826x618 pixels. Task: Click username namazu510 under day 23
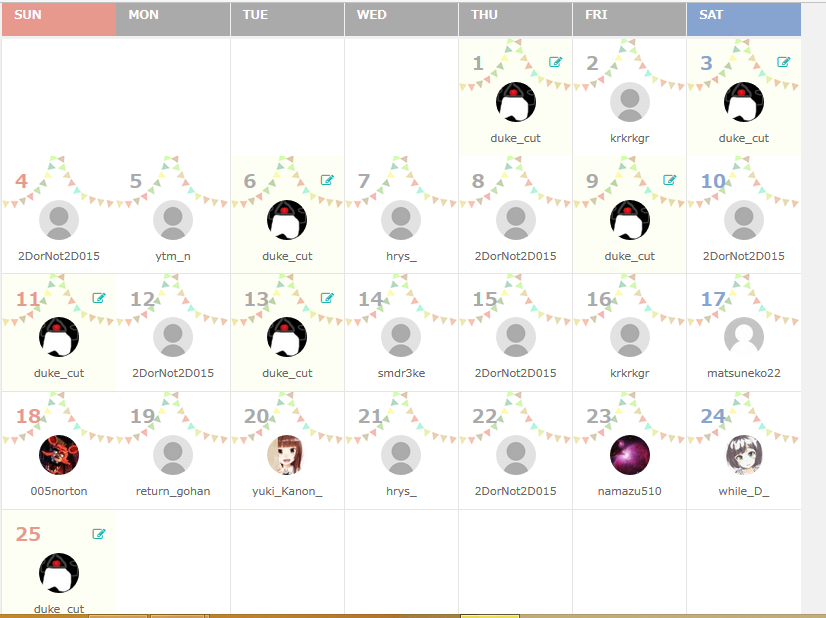point(630,491)
